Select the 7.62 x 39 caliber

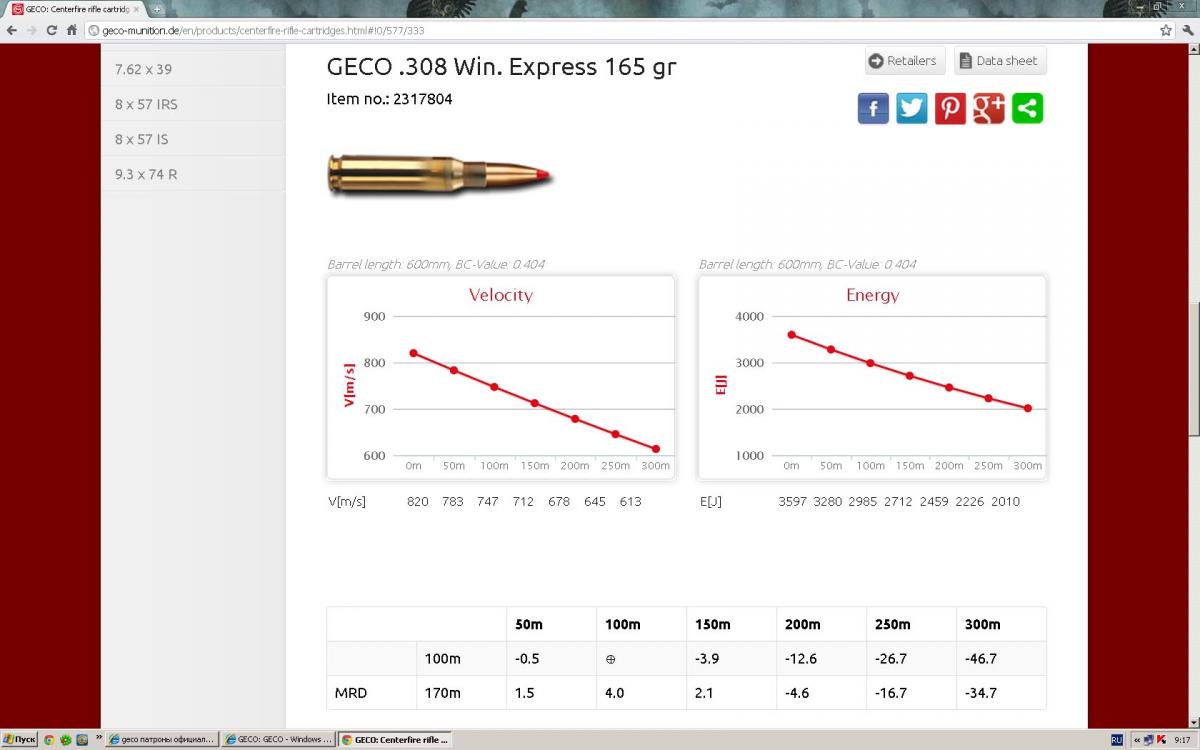tap(143, 69)
